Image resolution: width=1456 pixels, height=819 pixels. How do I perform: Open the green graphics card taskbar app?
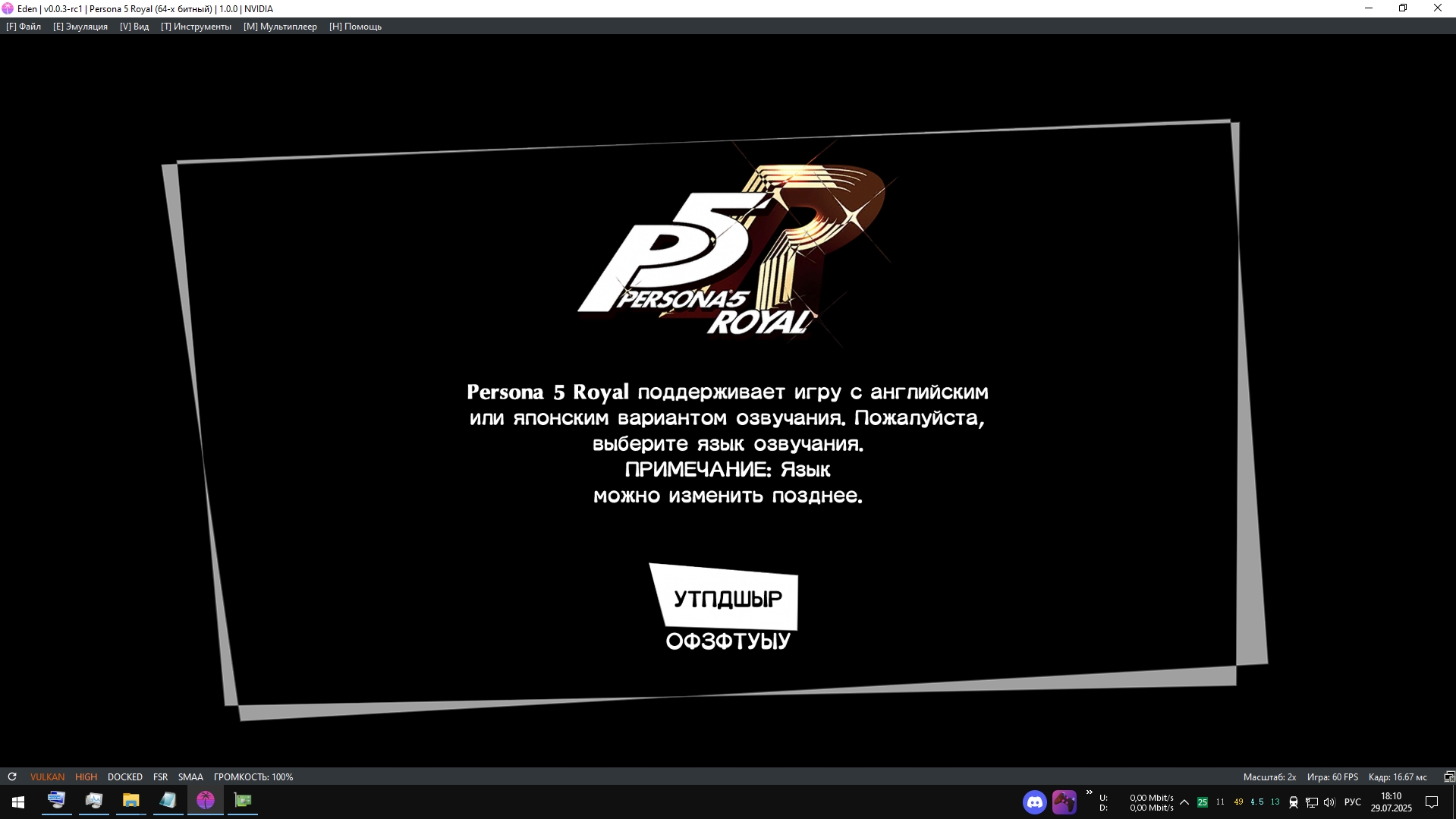click(x=243, y=801)
